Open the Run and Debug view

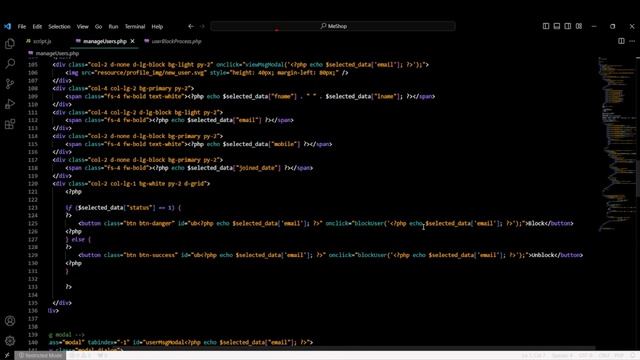pos(10,104)
